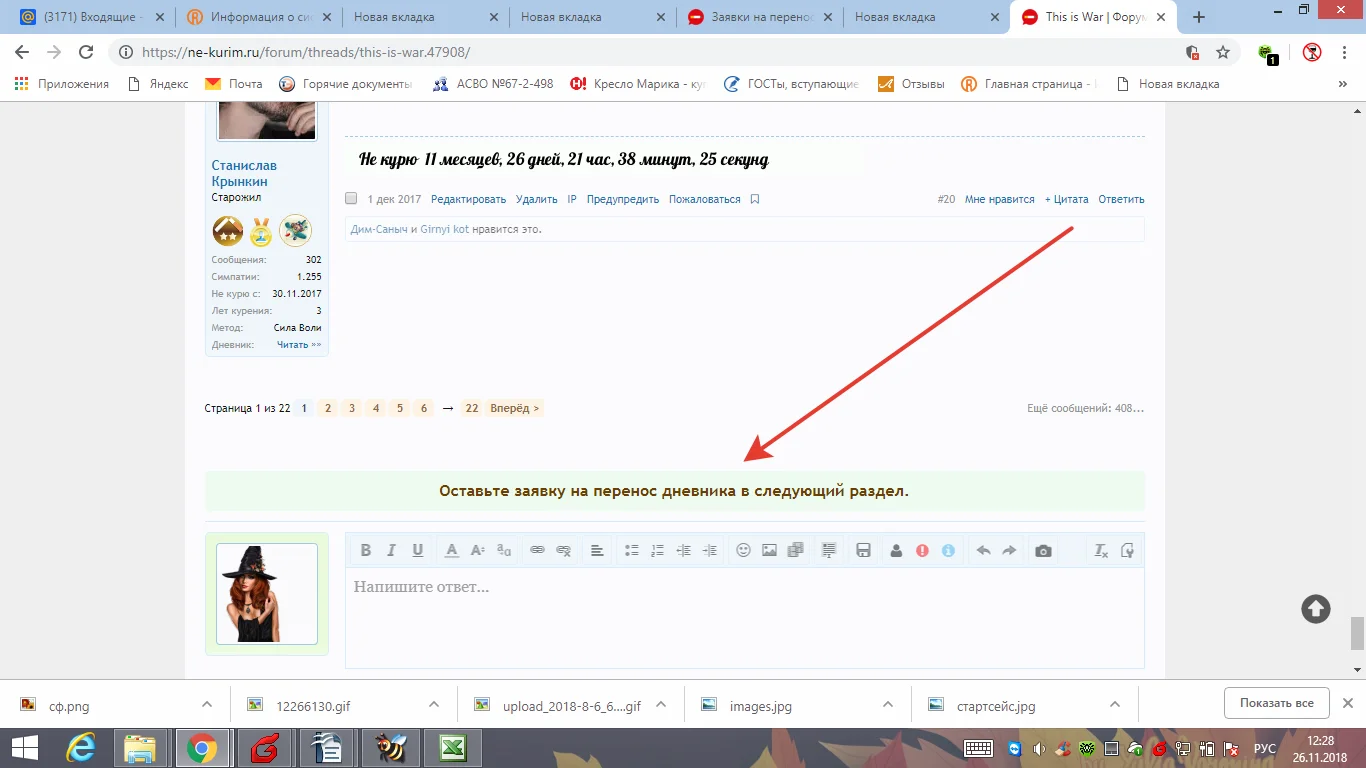Show more bookmarks with the chevron
The height and width of the screenshot is (768, 1366).
coord(1343,84)
